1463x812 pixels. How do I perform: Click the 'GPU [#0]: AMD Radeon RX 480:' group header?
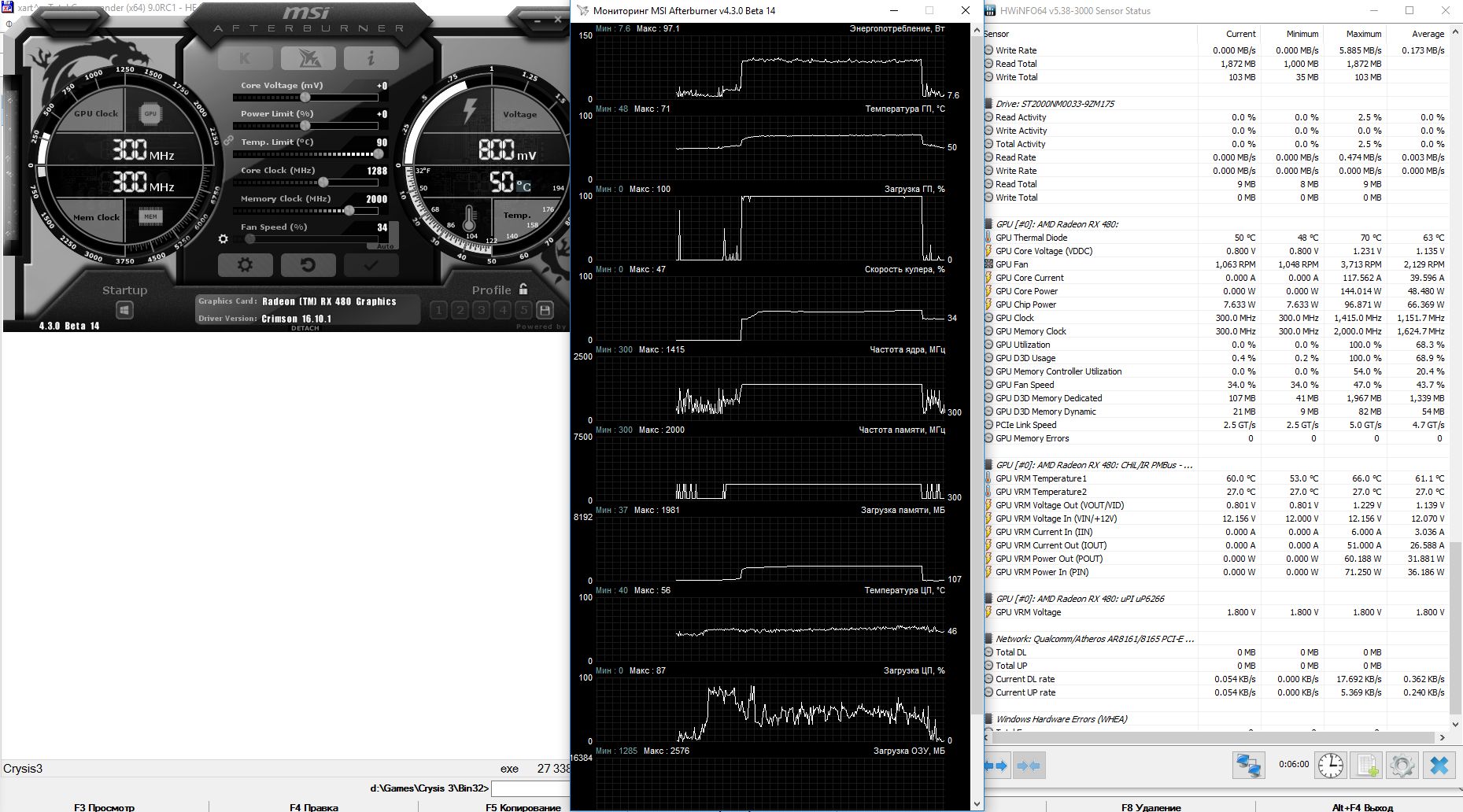click(1056, 224)
